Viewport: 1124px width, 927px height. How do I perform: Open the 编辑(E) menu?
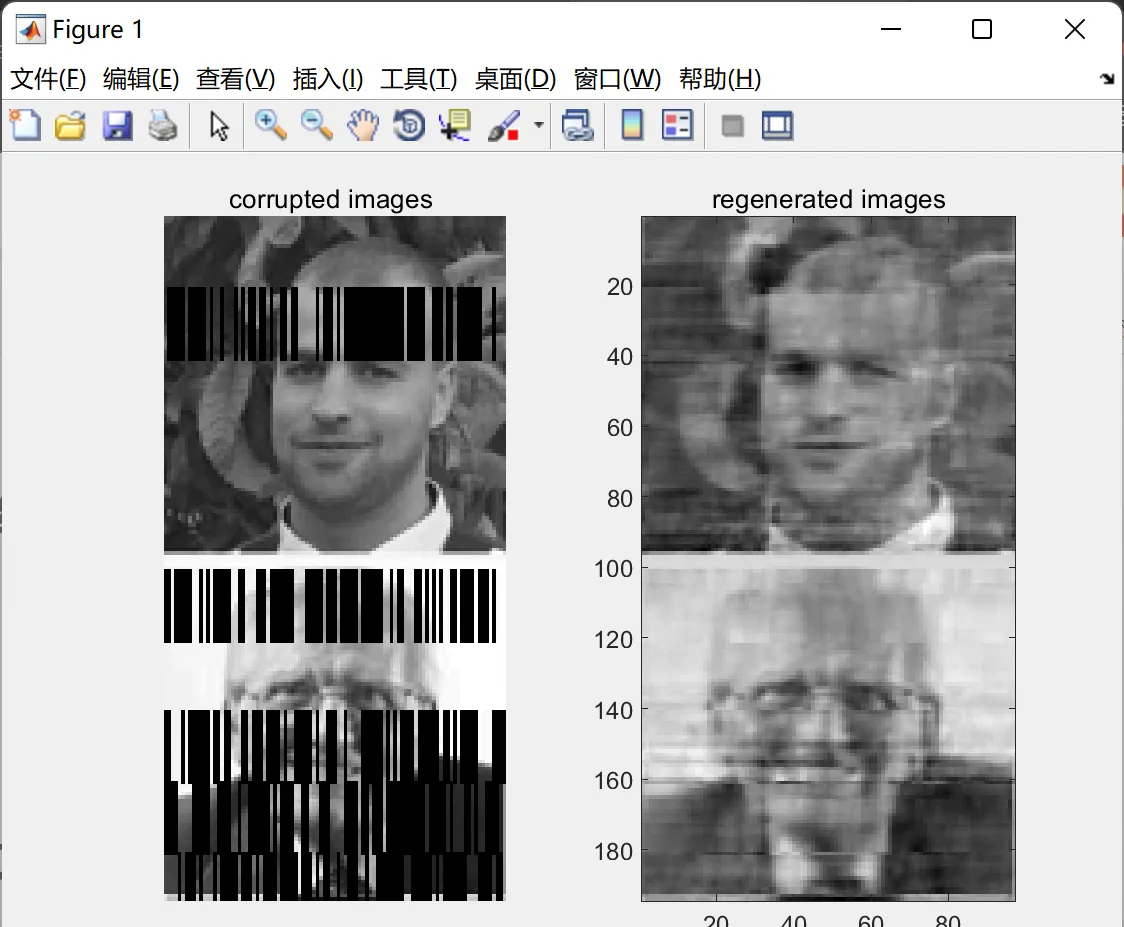141,79
